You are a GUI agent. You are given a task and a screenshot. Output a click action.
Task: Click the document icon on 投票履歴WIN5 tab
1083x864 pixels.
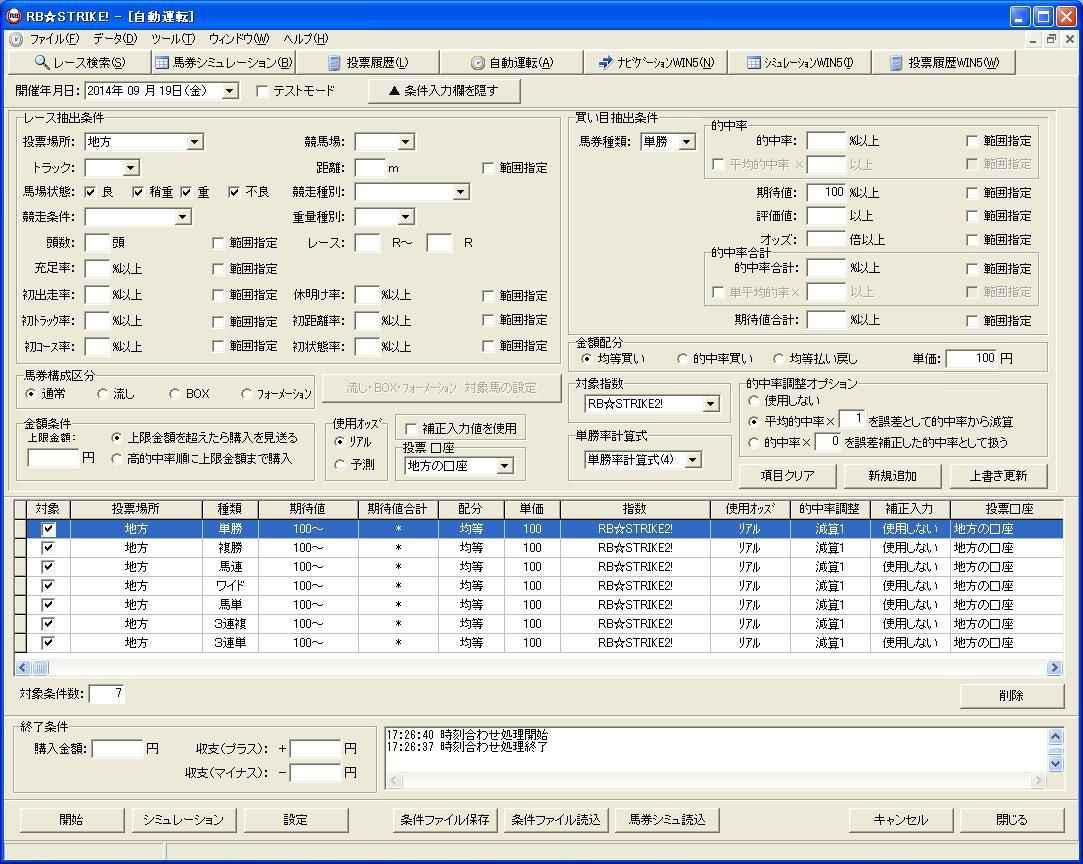(x=896, y=63)
